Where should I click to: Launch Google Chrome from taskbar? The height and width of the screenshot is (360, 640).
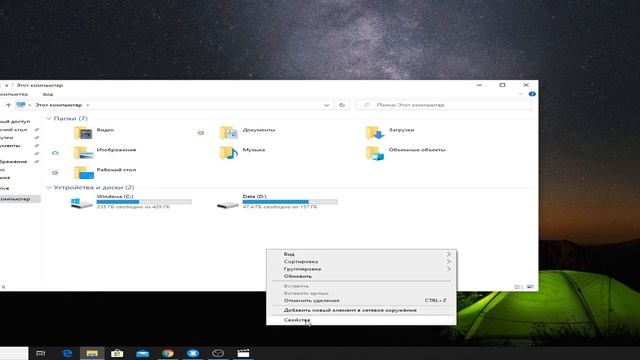168,353
